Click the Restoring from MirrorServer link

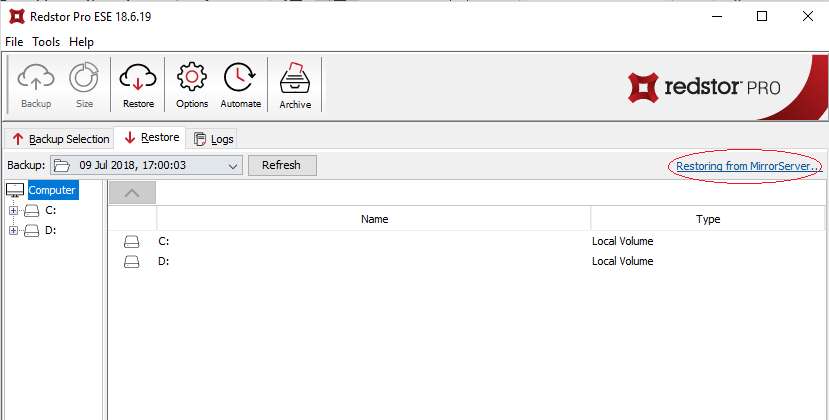pos(748,166)
